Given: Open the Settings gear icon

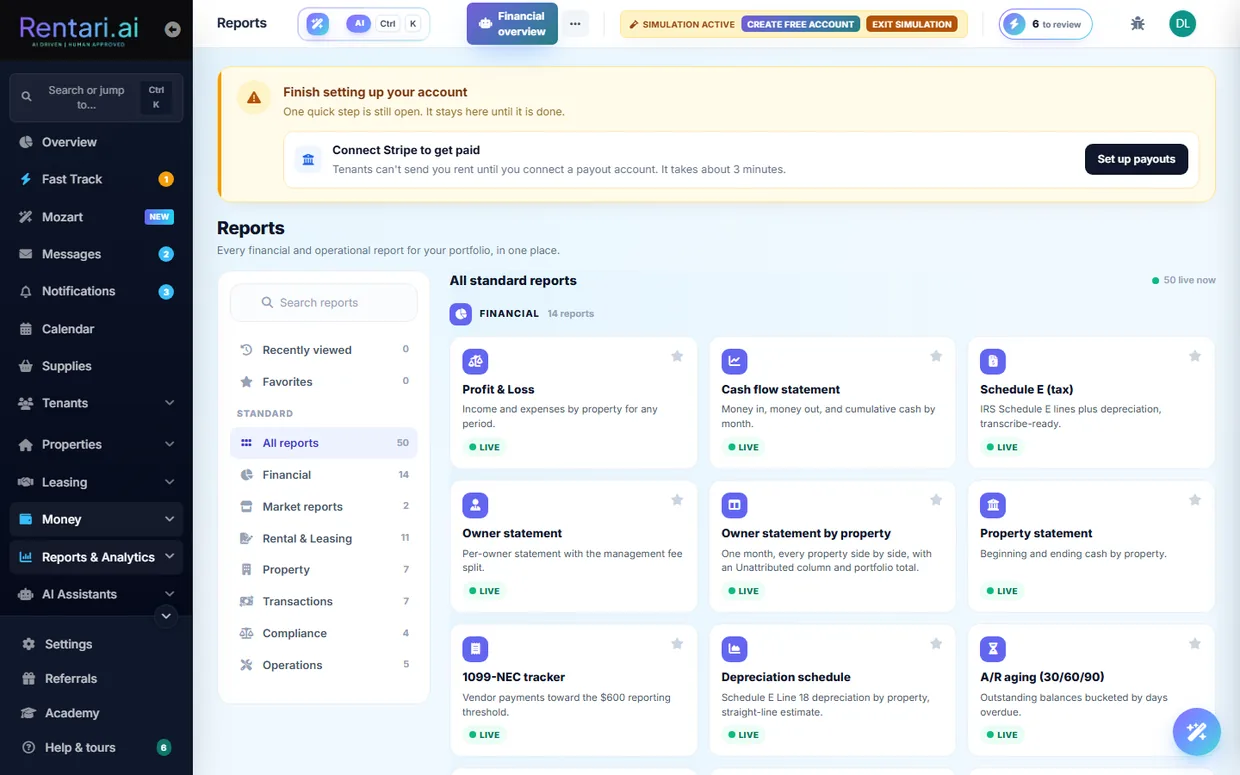Looking at the screenshot, I should click(x=28, y=644).
